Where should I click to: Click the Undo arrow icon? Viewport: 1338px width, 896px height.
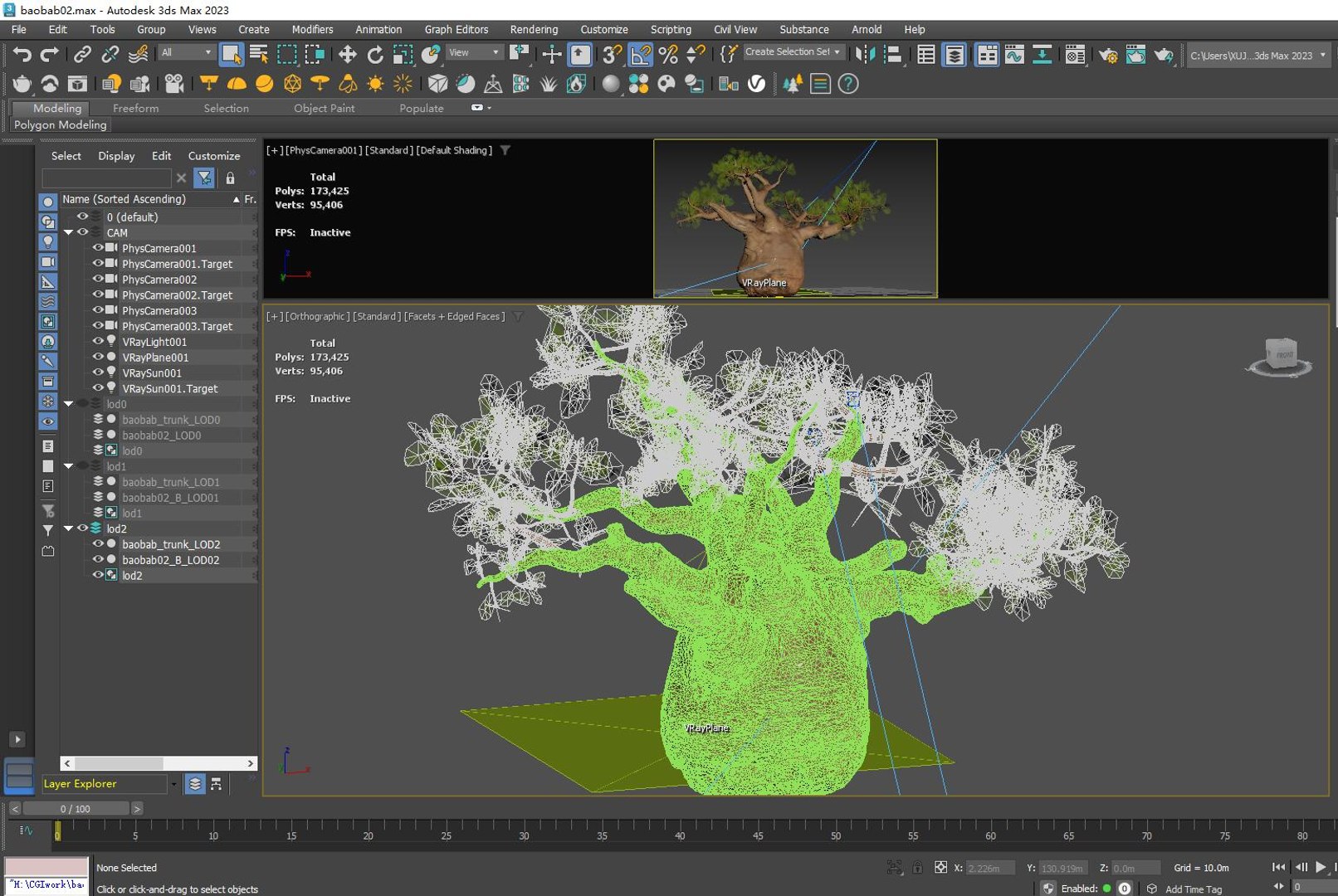tap(22, 55)
